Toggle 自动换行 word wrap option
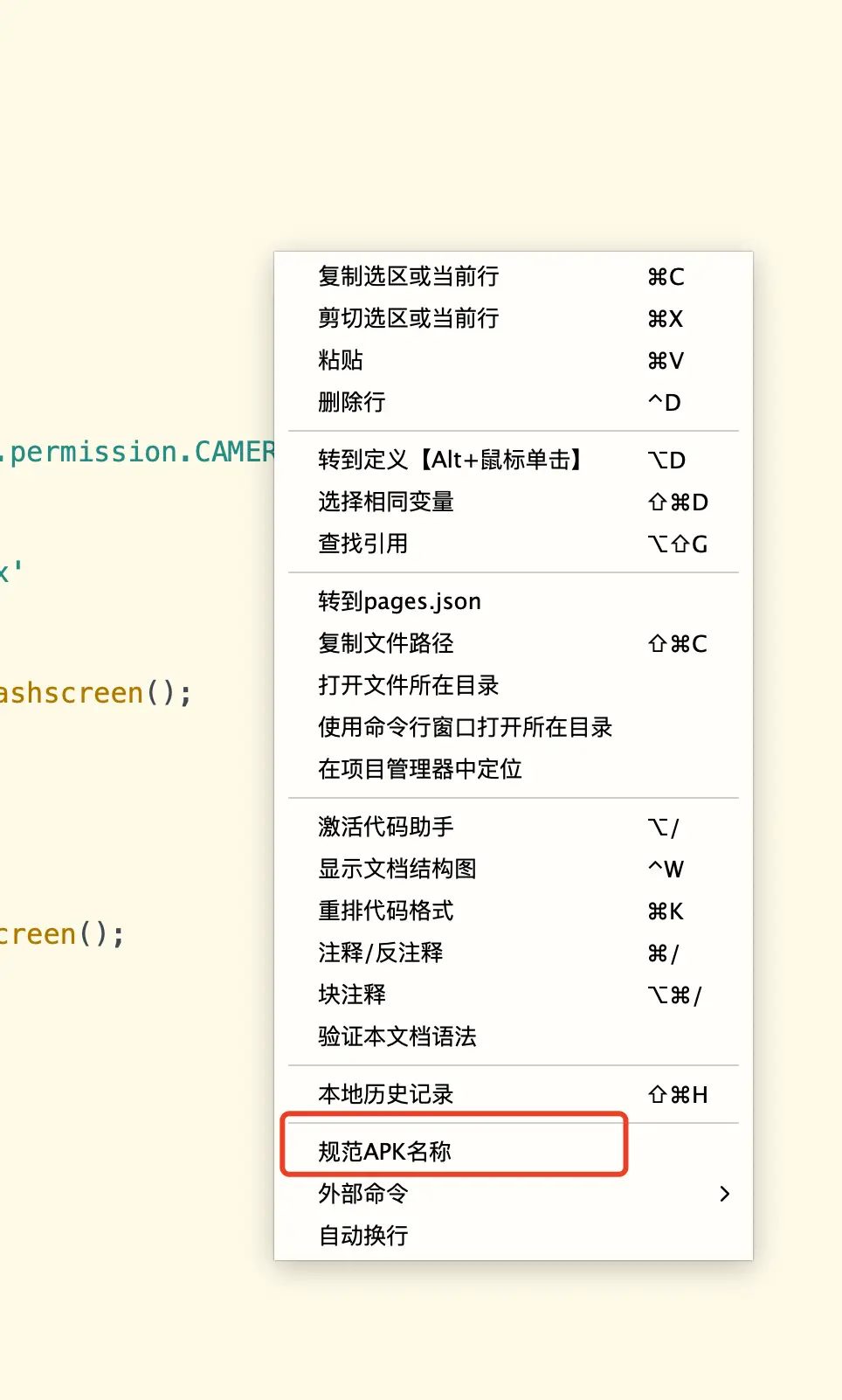 [363, 1237]
